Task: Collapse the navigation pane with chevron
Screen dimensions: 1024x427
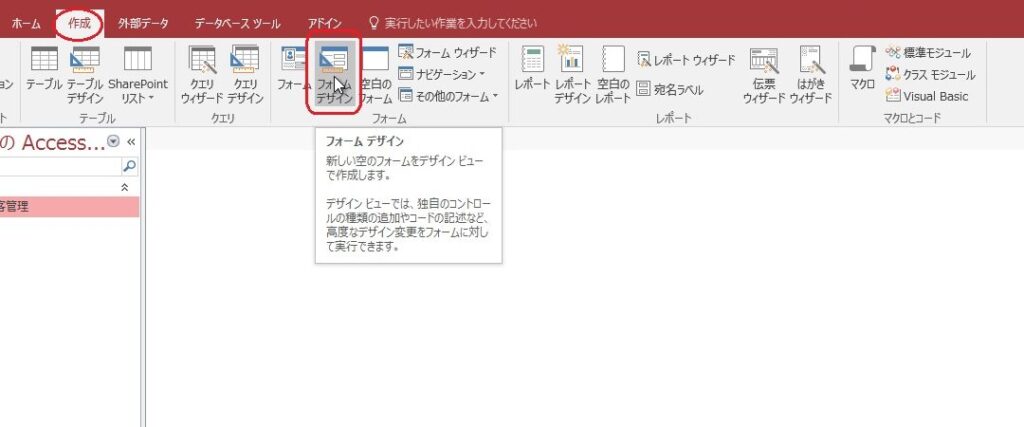Action: pyautogui.click(x=130, y=142)
